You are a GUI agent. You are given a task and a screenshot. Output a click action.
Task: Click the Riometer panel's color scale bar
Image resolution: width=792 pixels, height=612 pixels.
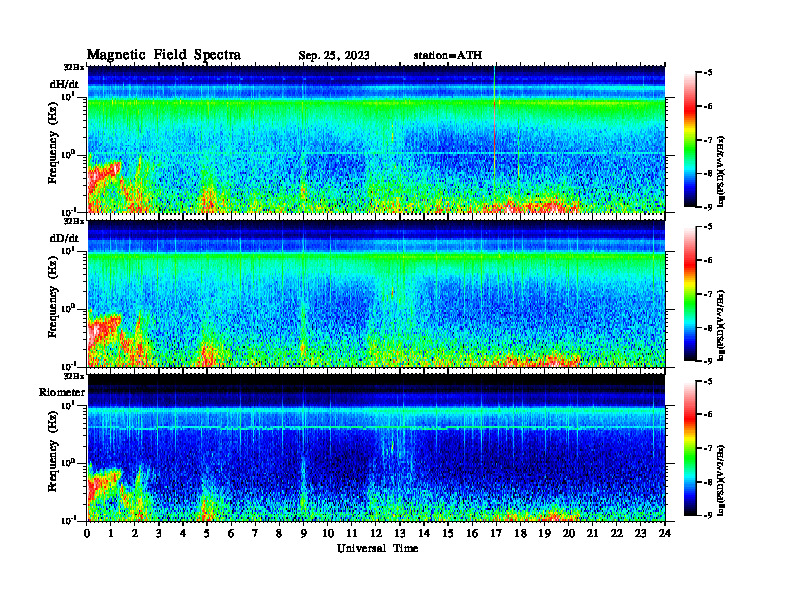690,448
